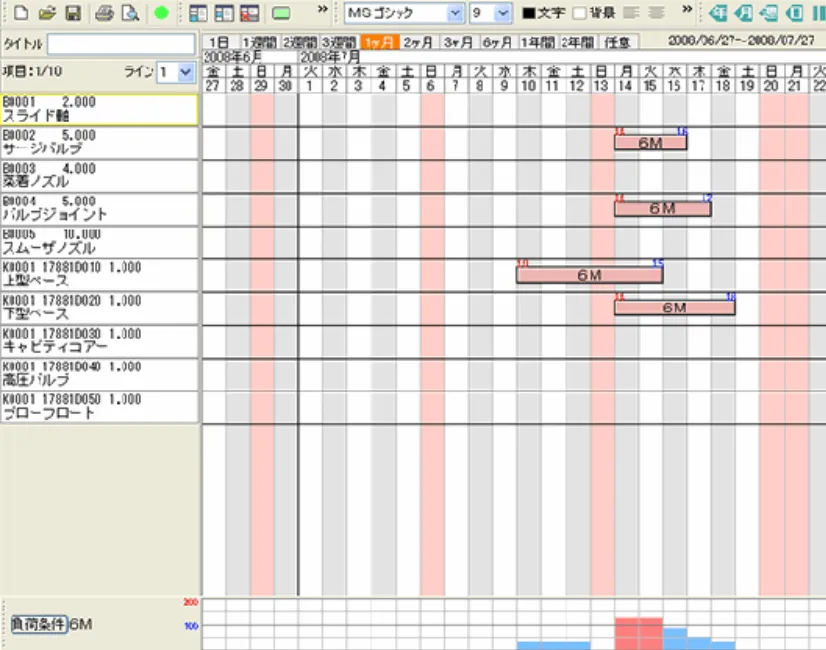Viewport: 826px width, 650px height.
Task: Click the green circle status icon
Action: (161, 14)
